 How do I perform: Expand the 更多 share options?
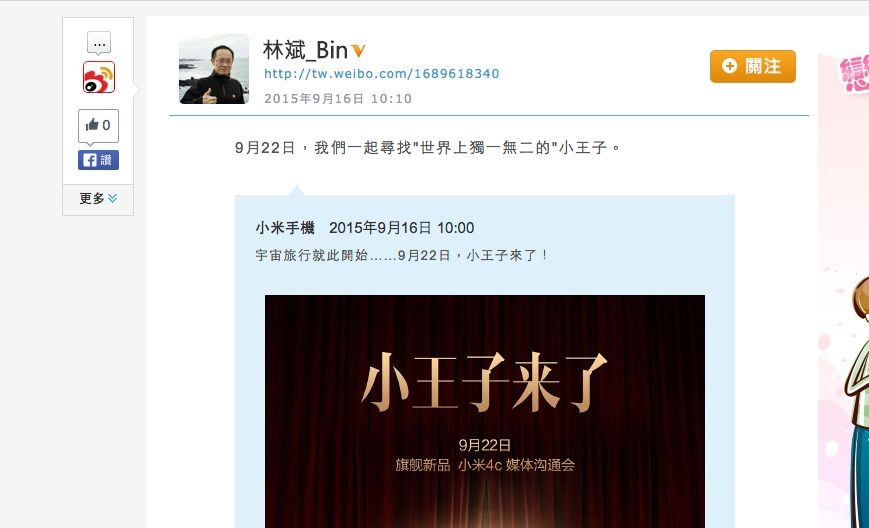[98, 198]
